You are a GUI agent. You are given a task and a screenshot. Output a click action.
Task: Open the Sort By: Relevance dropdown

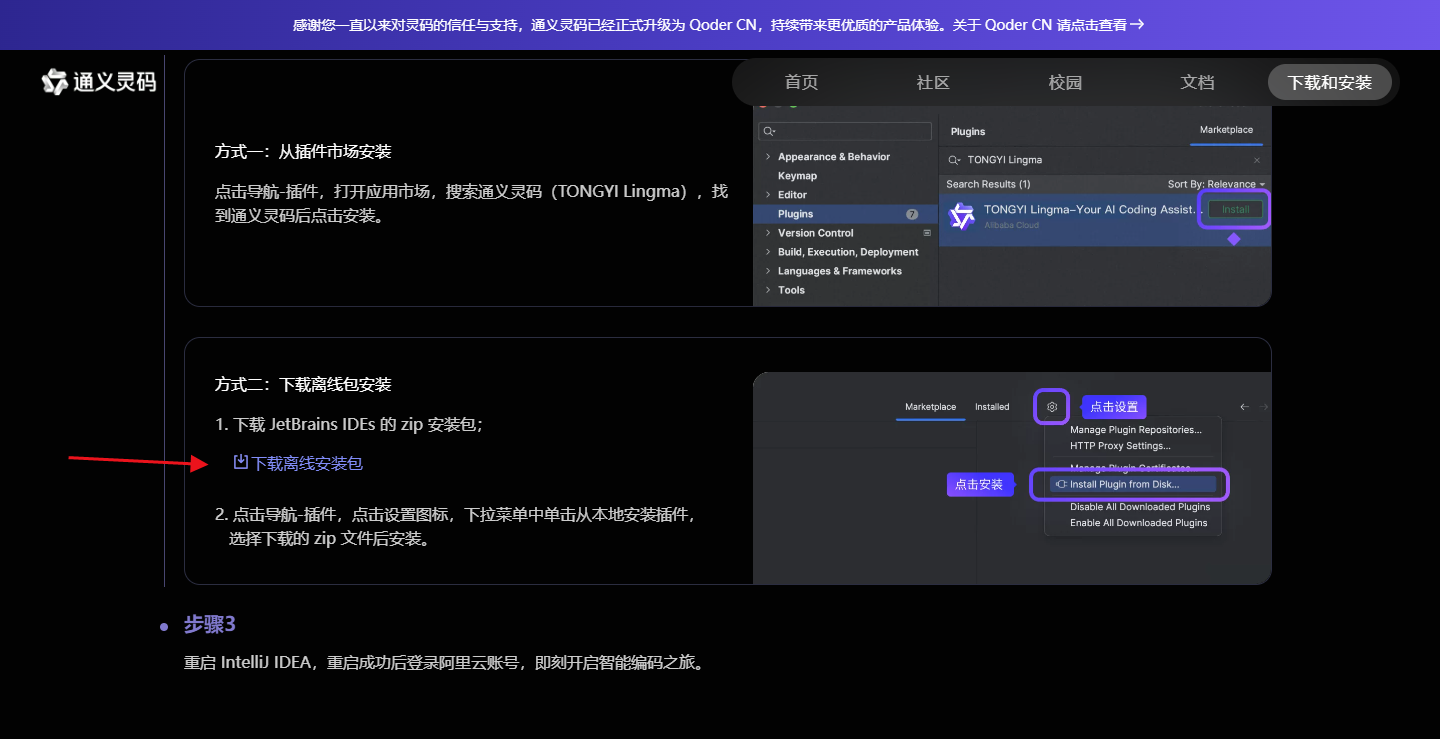[1216, 184]
